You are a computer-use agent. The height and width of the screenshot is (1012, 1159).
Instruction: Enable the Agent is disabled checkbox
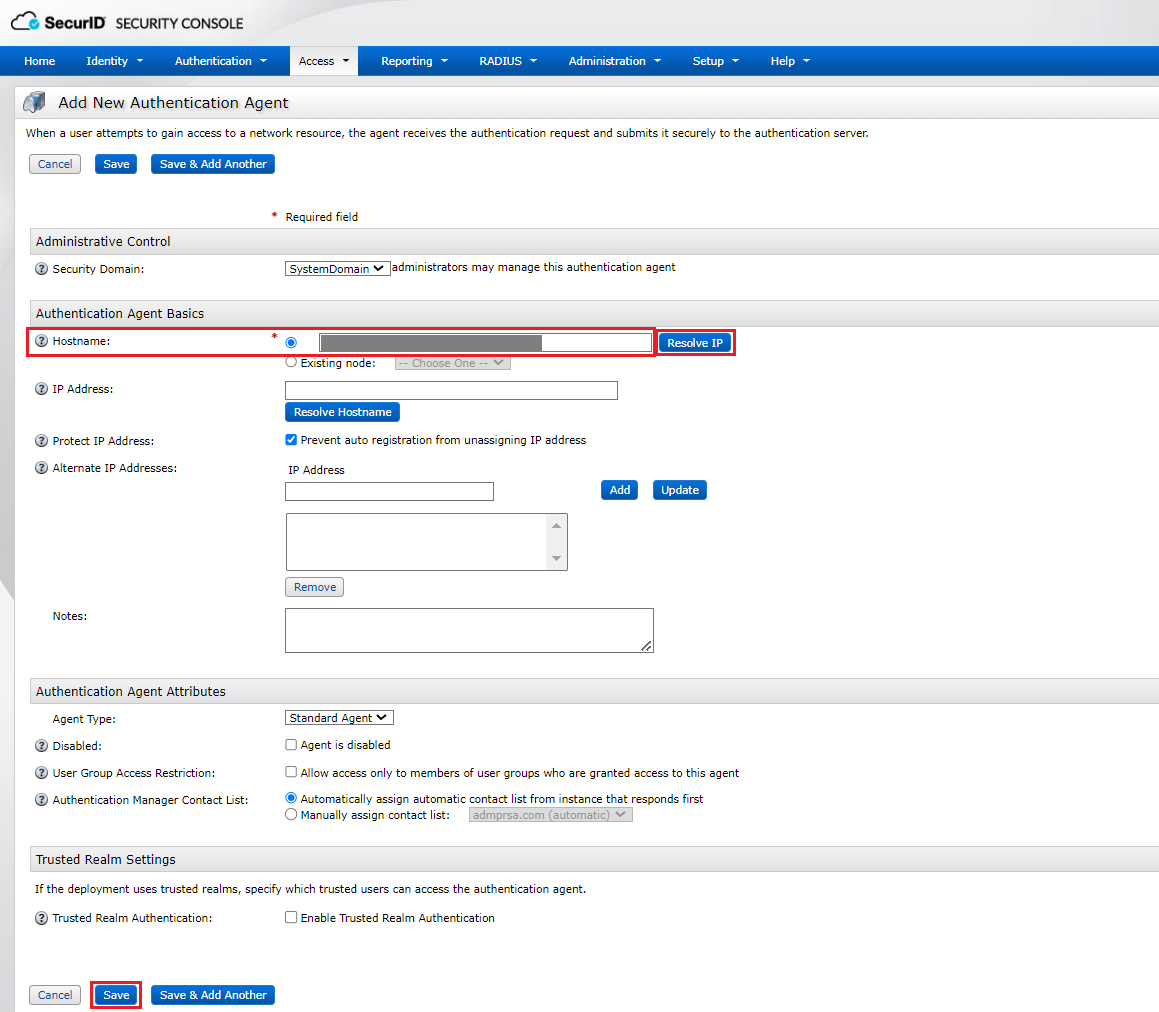coord(291,746)
